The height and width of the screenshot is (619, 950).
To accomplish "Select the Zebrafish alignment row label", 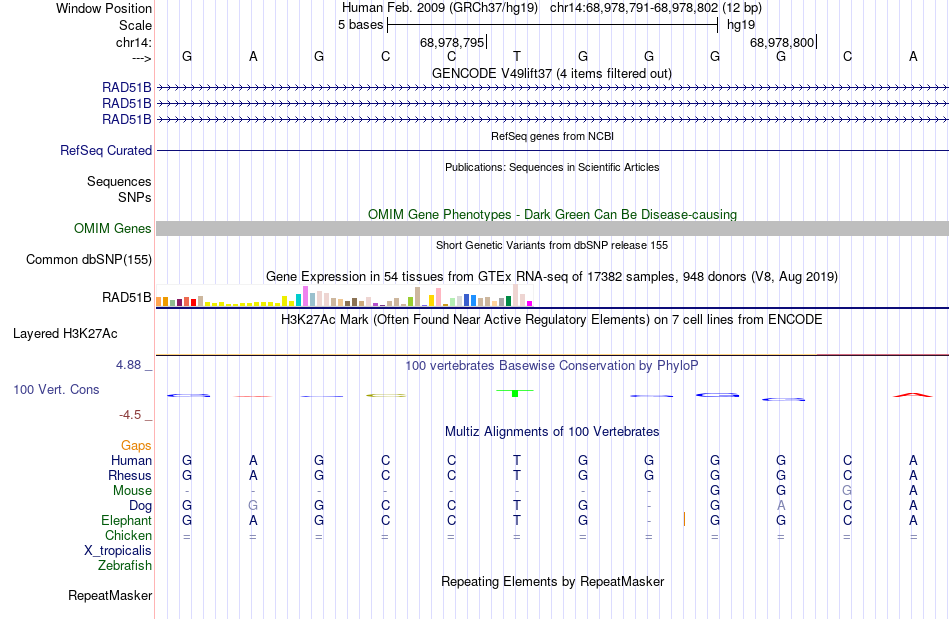I will [x=125, y=566].
